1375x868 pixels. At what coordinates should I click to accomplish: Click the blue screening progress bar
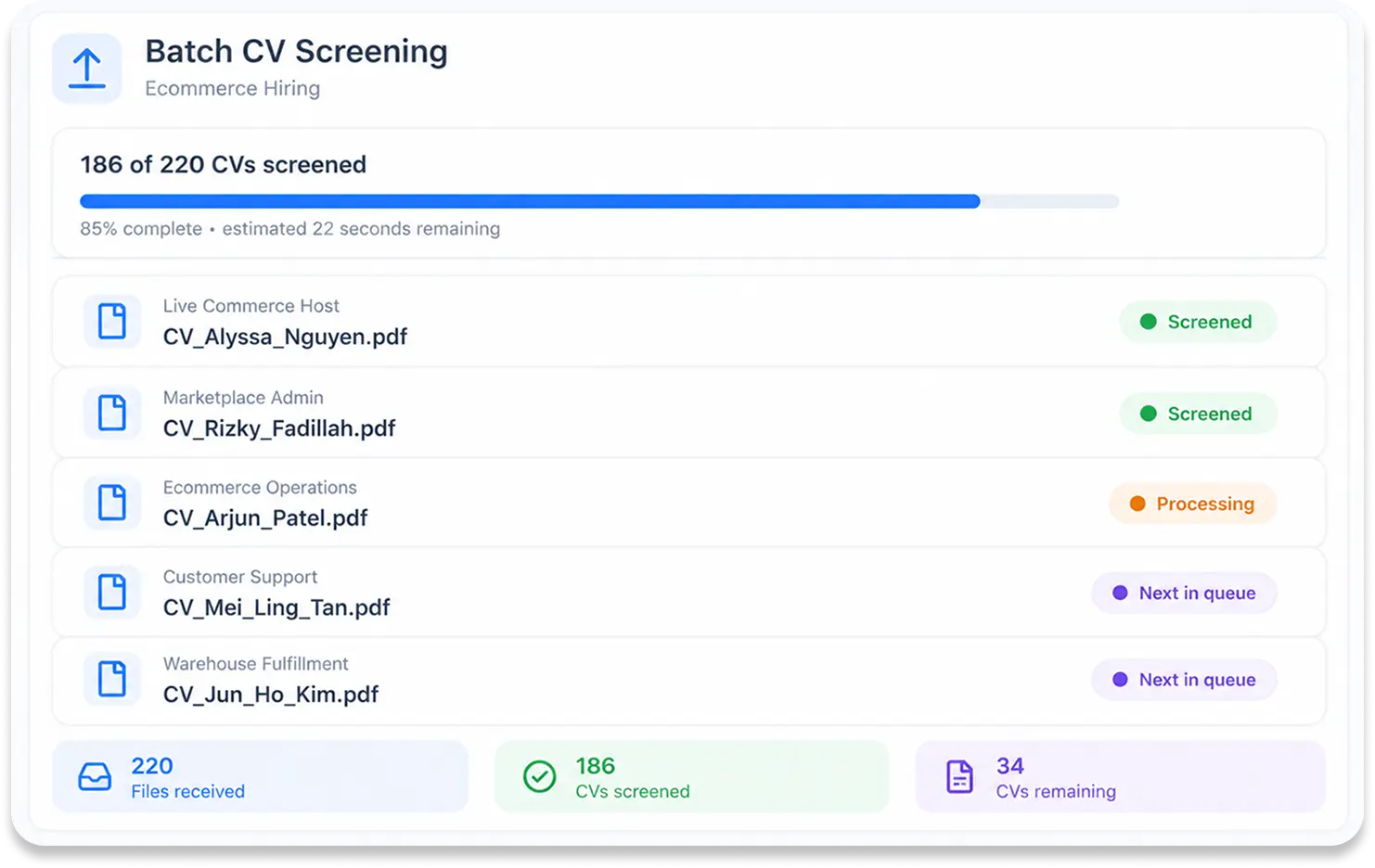point(599,201)
